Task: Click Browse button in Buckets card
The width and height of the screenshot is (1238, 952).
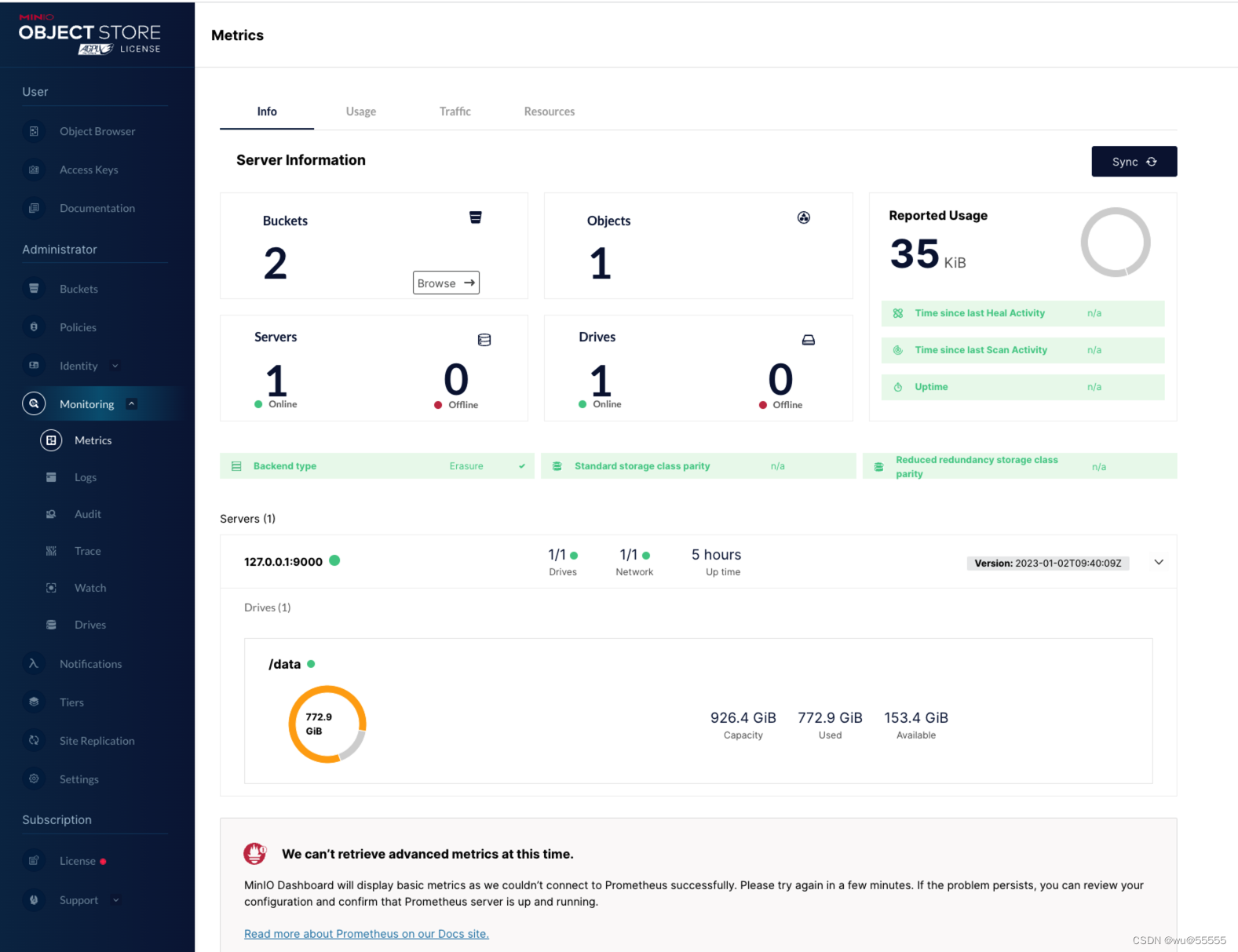Action: click(446, 283)
